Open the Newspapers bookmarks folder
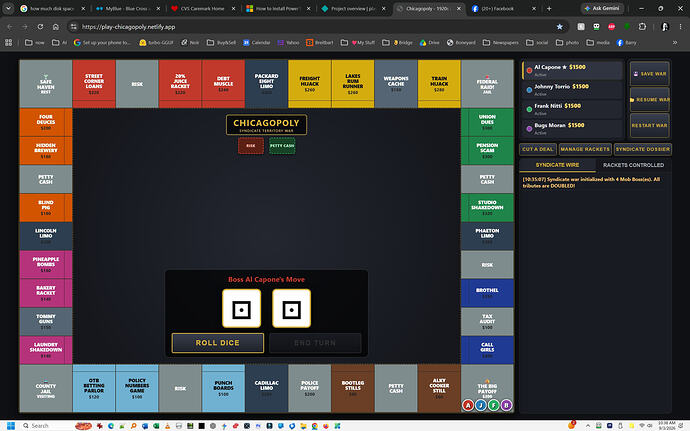Screen dimensions: 690x431 tap(500, 42)
